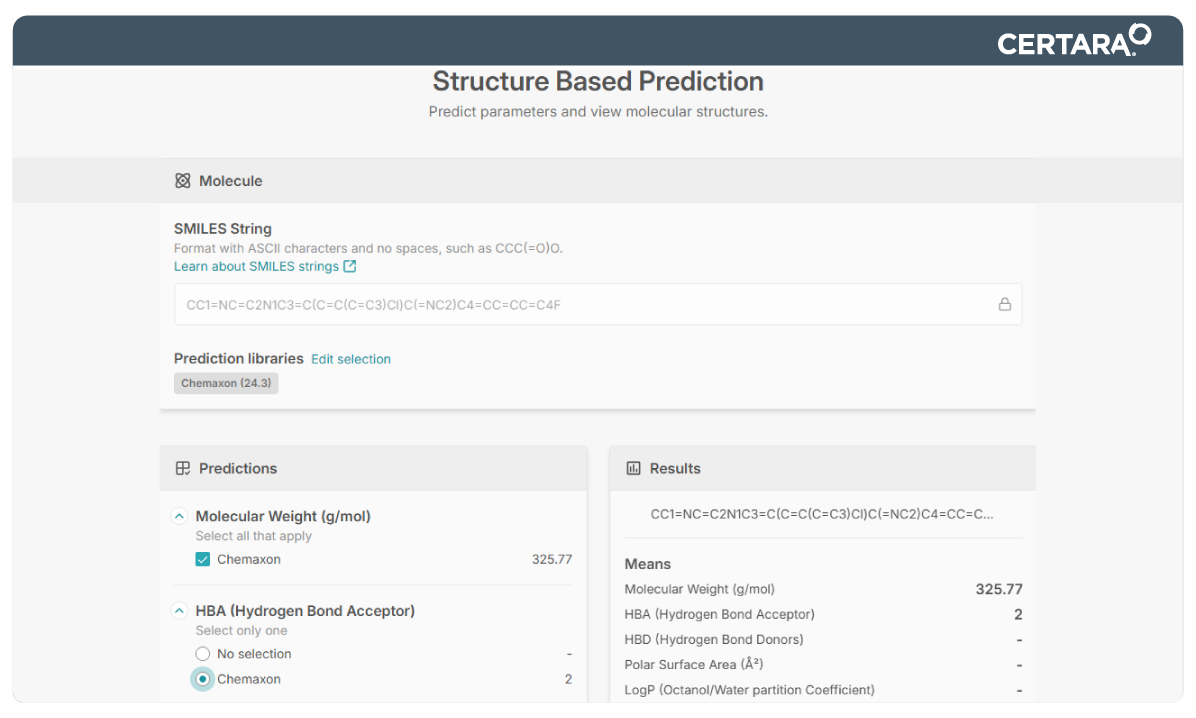Collapse the HBA Hydrogen Bond Acceptor chevron
1196x718 pixels.
179,611
